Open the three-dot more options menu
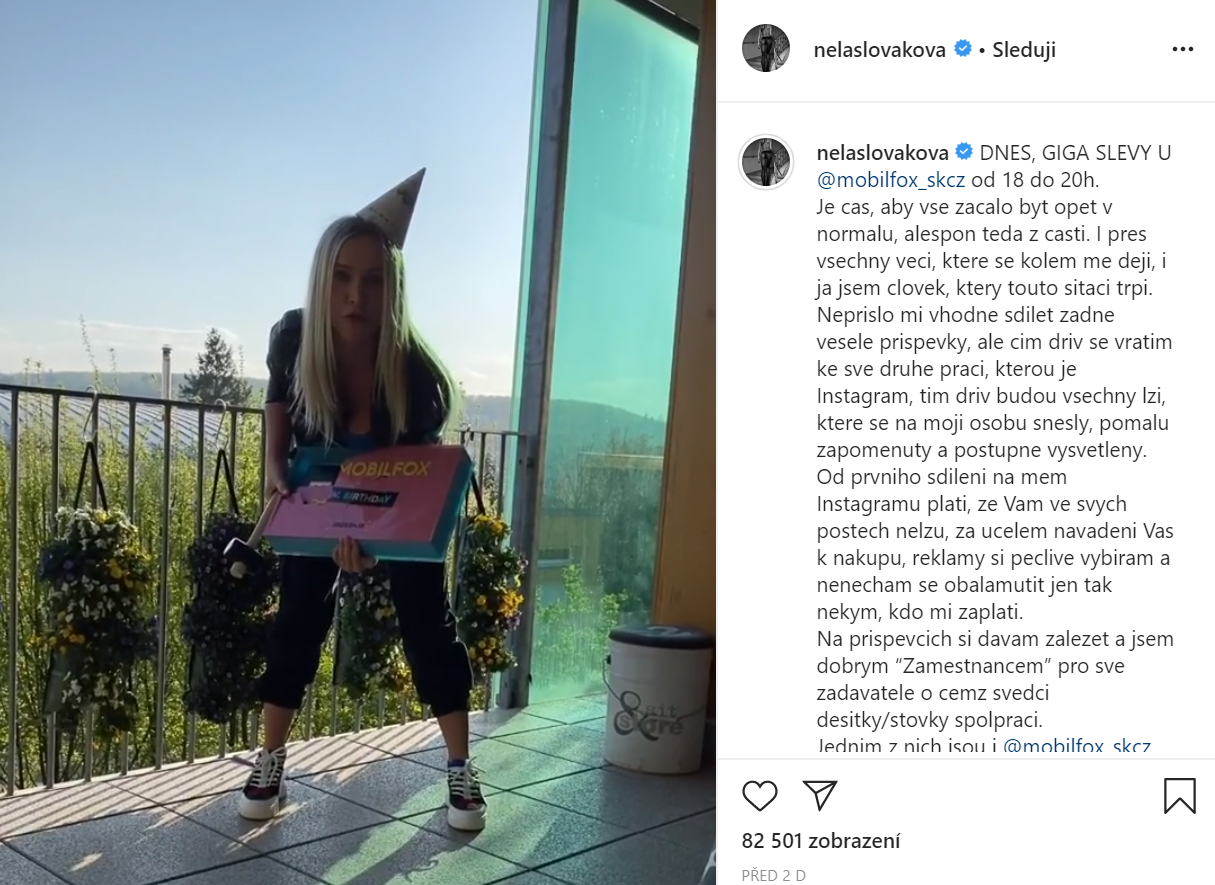The height and width of the screenshot is (885, 1215). pyautogui.click(x=1182, y=49)
